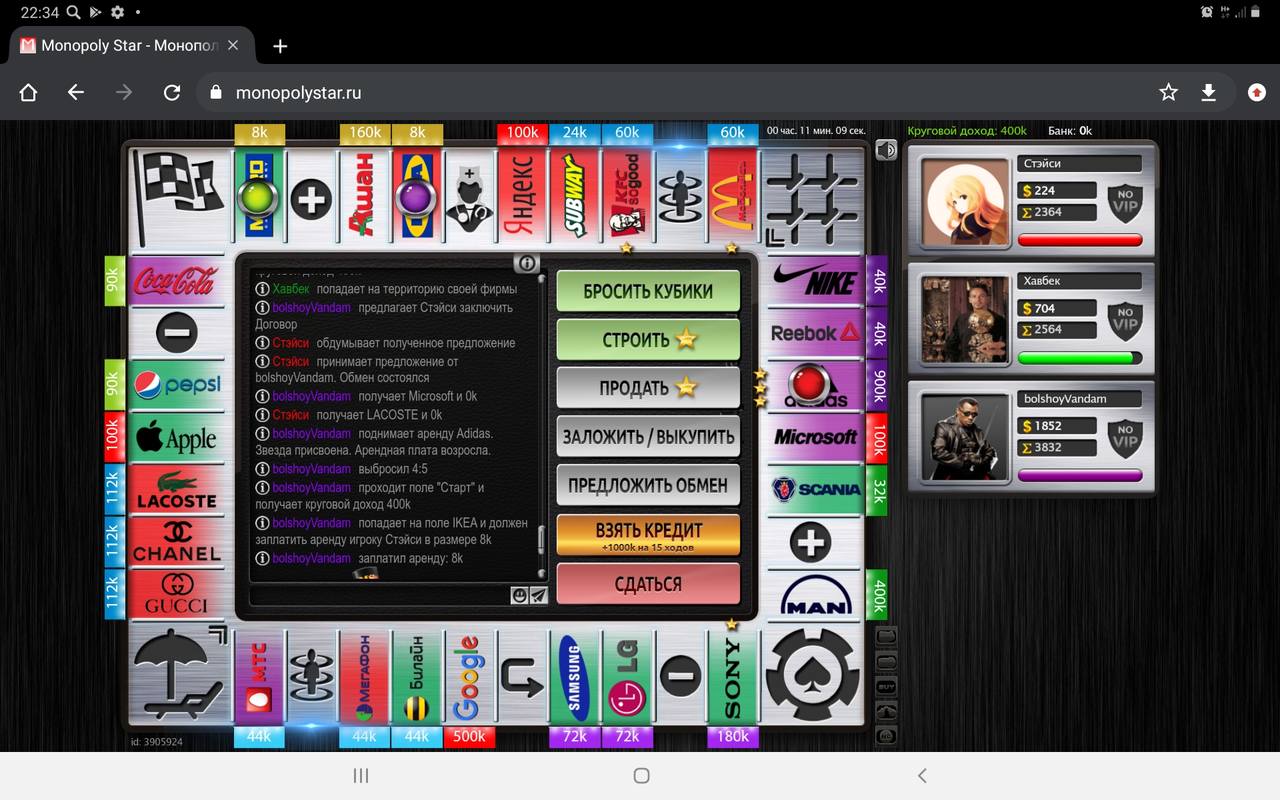Click the Мегафон property cell
The width and height of the screenshot is (1280, 800).
pos(364,676)
